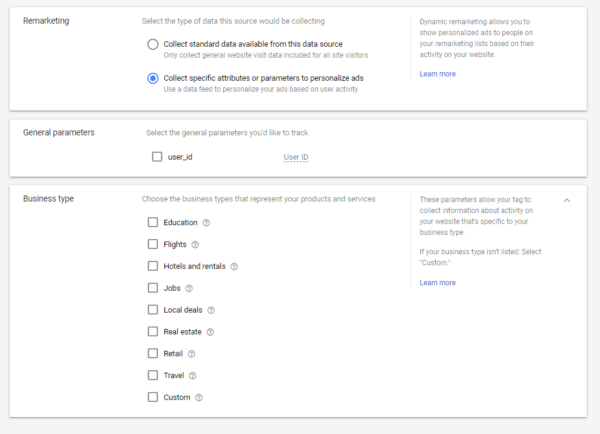Image resolution: width=600 pixels, height=434 pixels.
Task: Open help icon next to Education
Action: 206,223
